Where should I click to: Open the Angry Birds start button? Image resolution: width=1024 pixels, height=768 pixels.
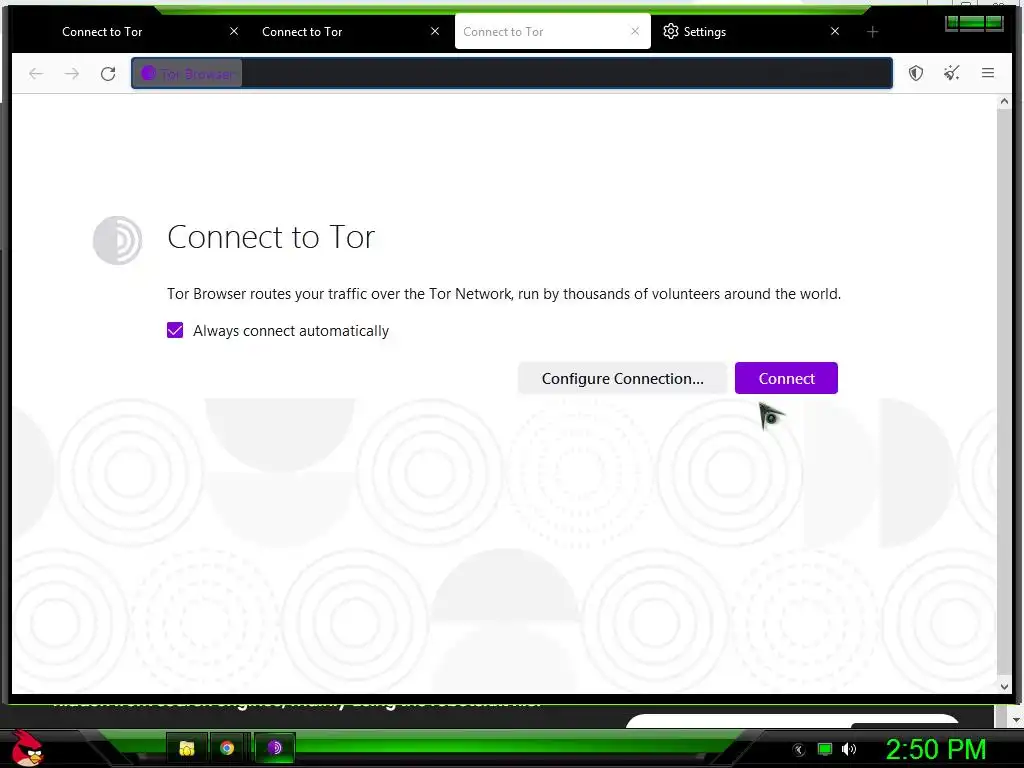[x=27, y=748]
